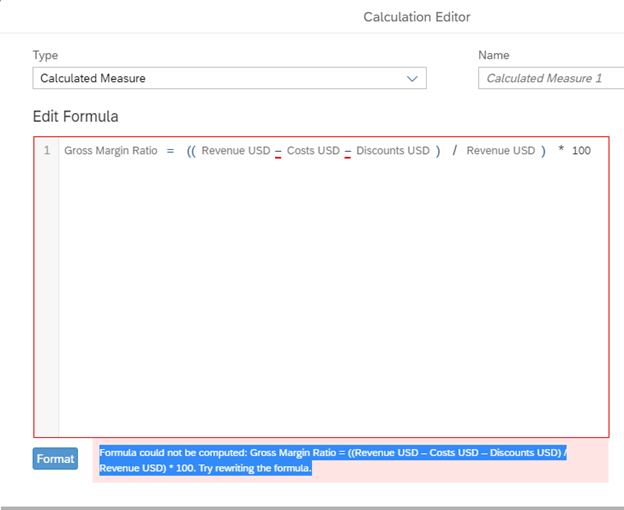624x510 pixels.
Task: Click 'Gross Margin Ratio' in the formula
Action: click(111, 151)
